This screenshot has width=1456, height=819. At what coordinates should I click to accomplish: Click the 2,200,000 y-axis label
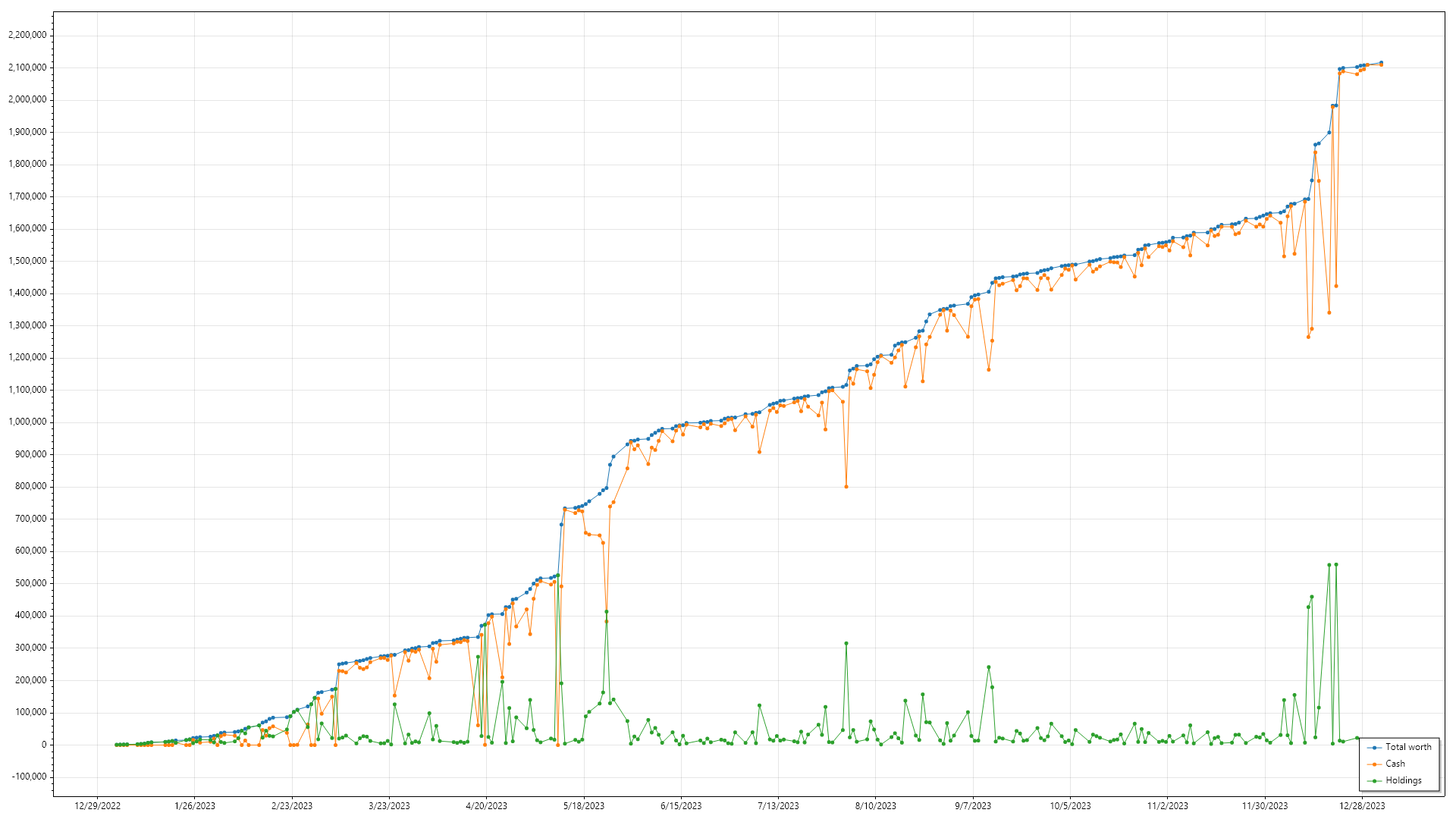27,35
